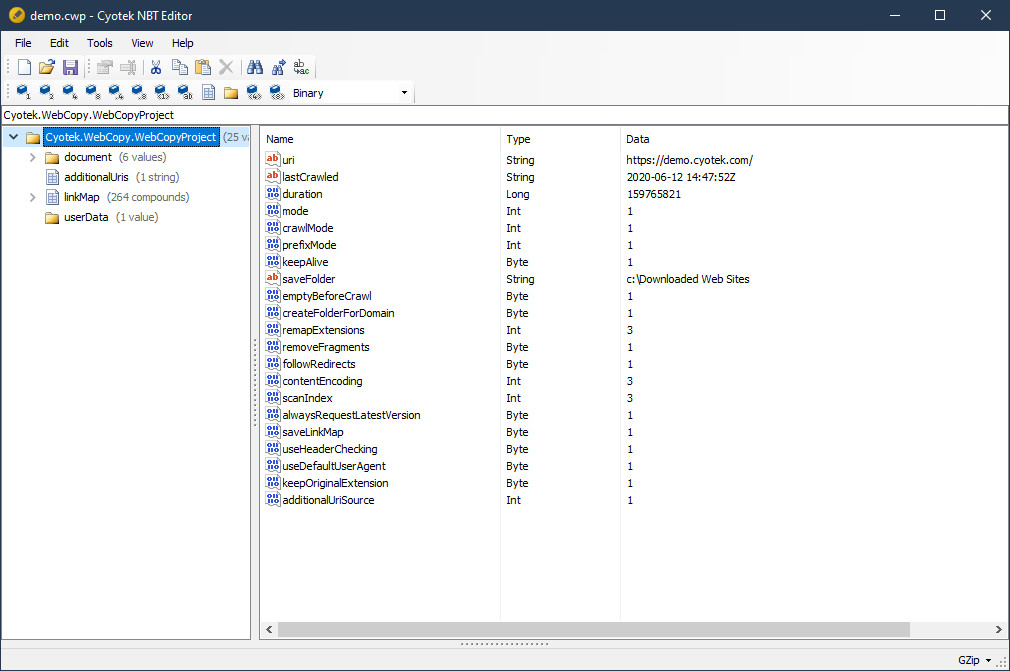Add a Short tag (icon labeled 2)
Screen dimensions: 1010x671
pos(46,92)
